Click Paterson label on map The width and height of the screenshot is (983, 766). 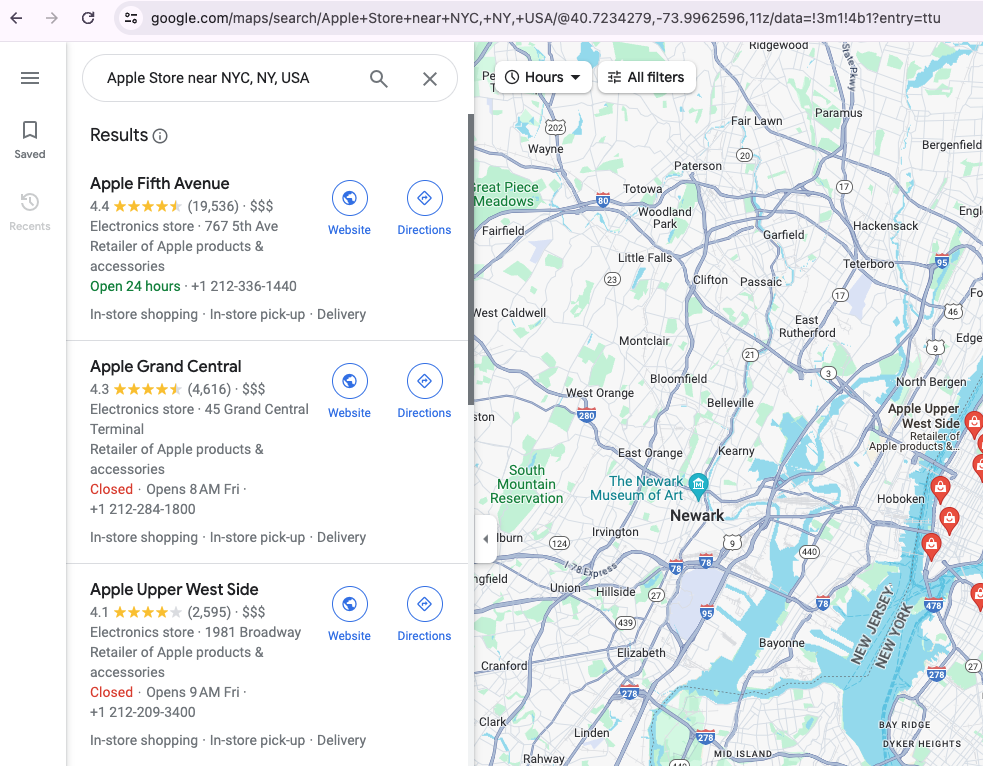[x=698, y=166]
